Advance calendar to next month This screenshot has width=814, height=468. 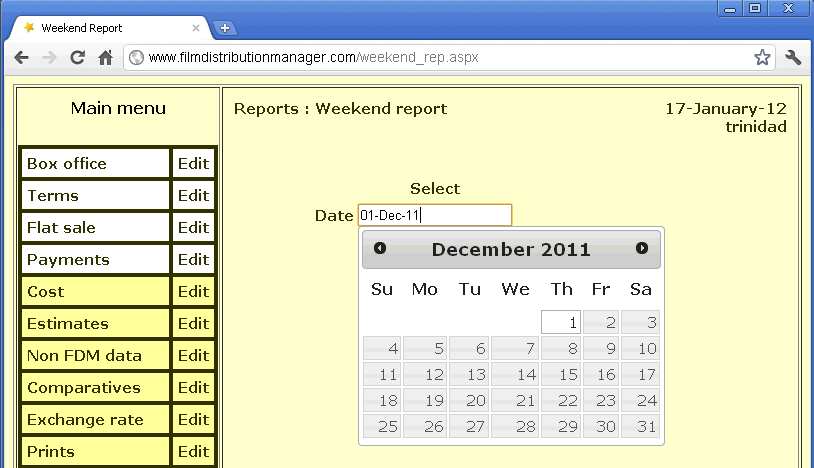point(642,248)
